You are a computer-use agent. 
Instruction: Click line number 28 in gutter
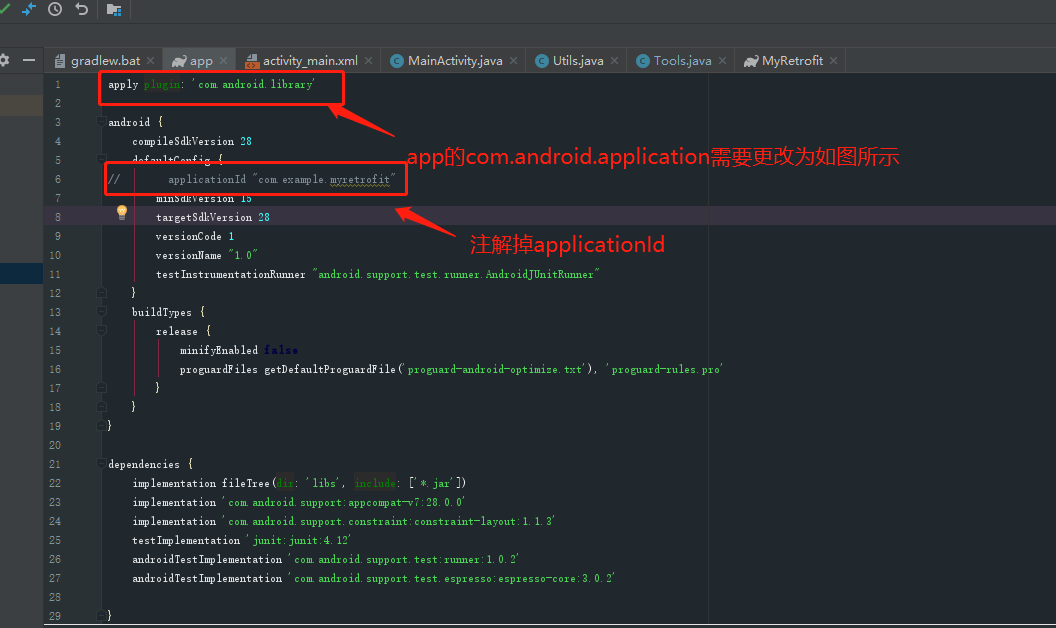pyautogui.click(x=55, y=597)
